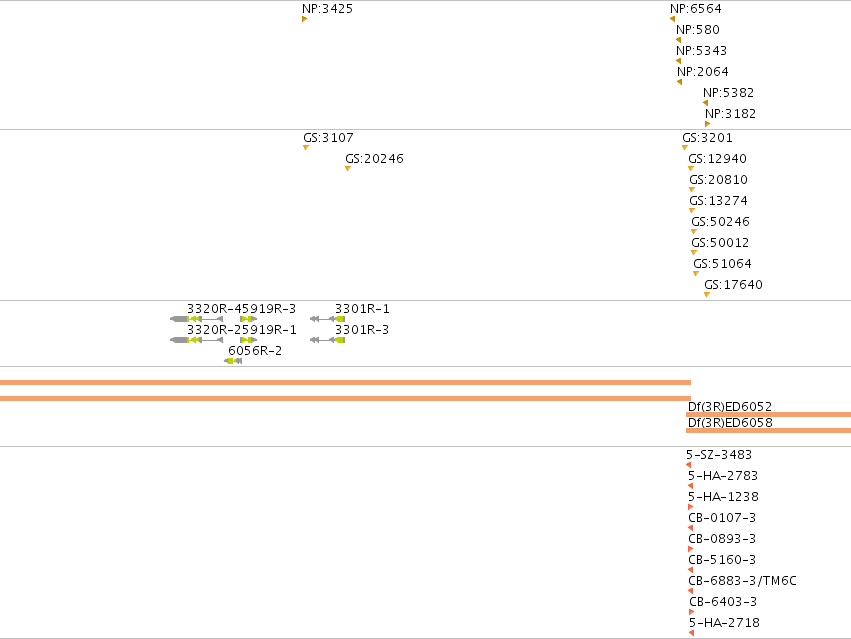851x639 pixels.
Task: Select the GS:3201 label
Action: coord(707,138)
